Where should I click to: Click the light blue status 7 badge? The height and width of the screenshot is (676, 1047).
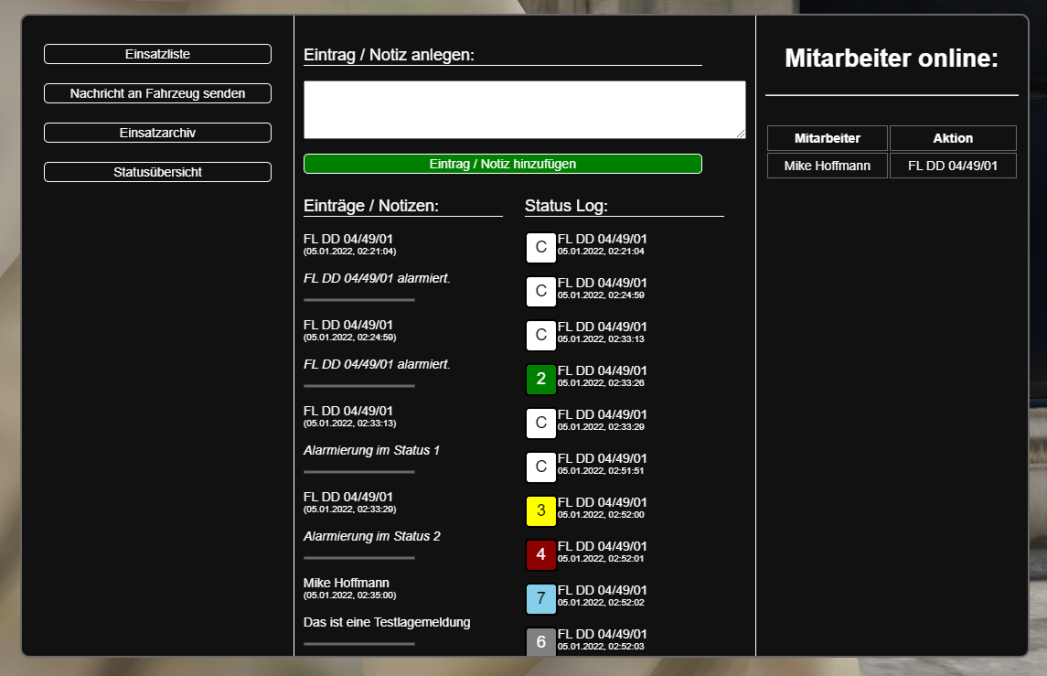click(x=541, y=599)
